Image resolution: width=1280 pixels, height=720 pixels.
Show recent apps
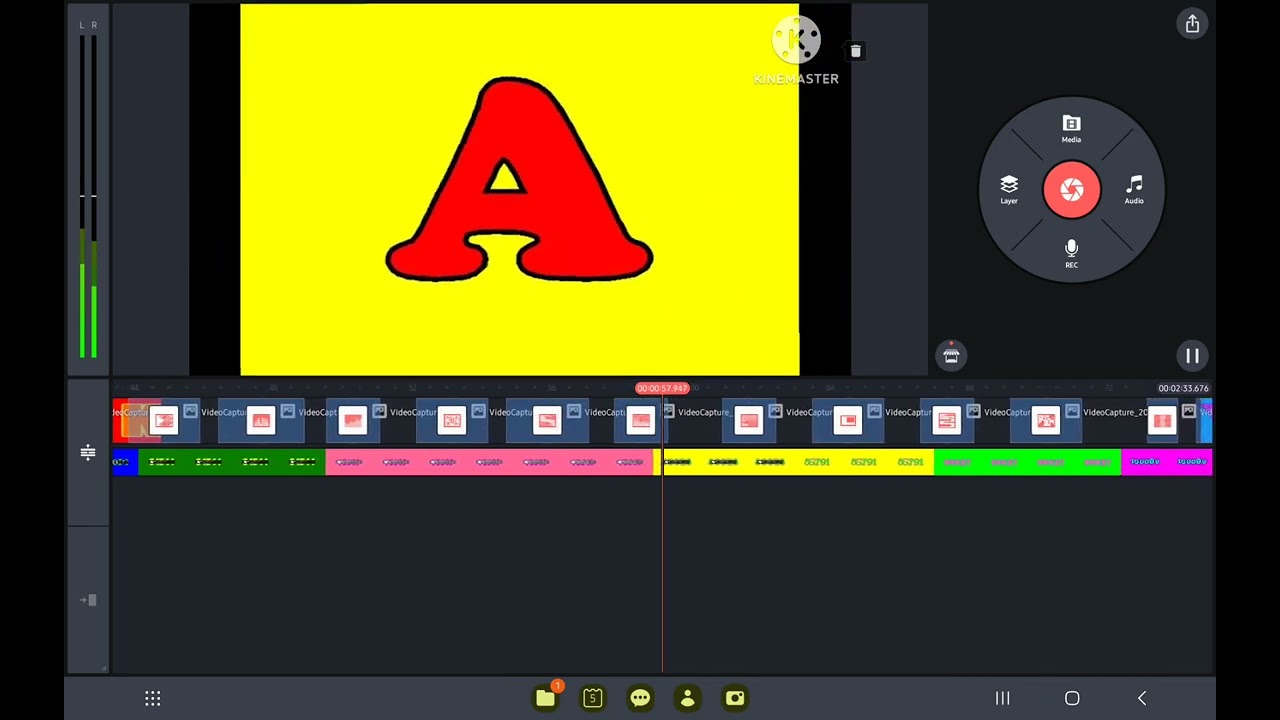tap(1002, 698)
